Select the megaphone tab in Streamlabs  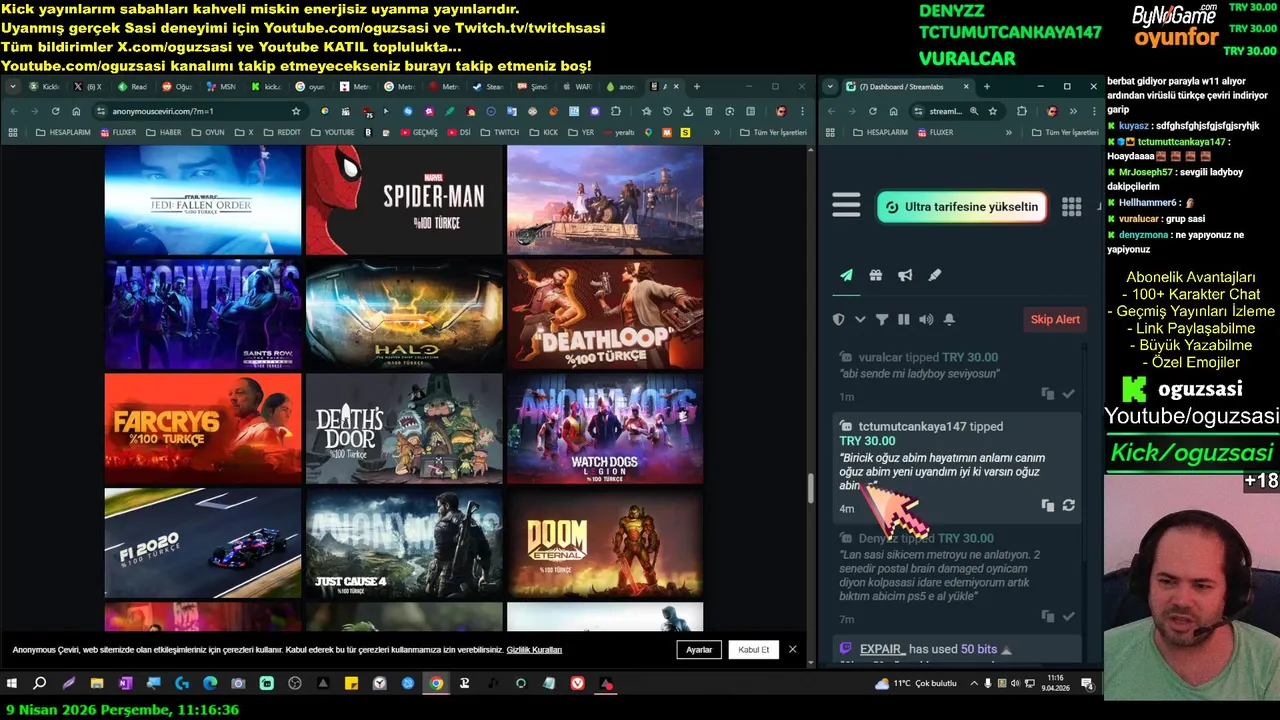click(905, 275)
